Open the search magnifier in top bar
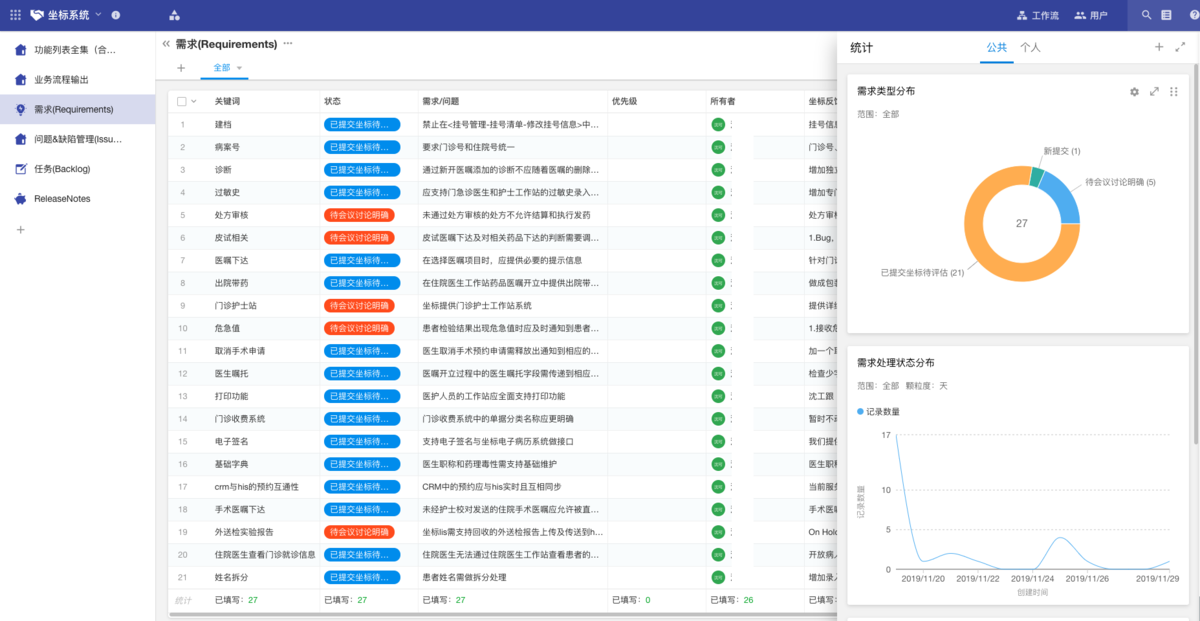1200x621 pixels. click(x=1146, y=15)
